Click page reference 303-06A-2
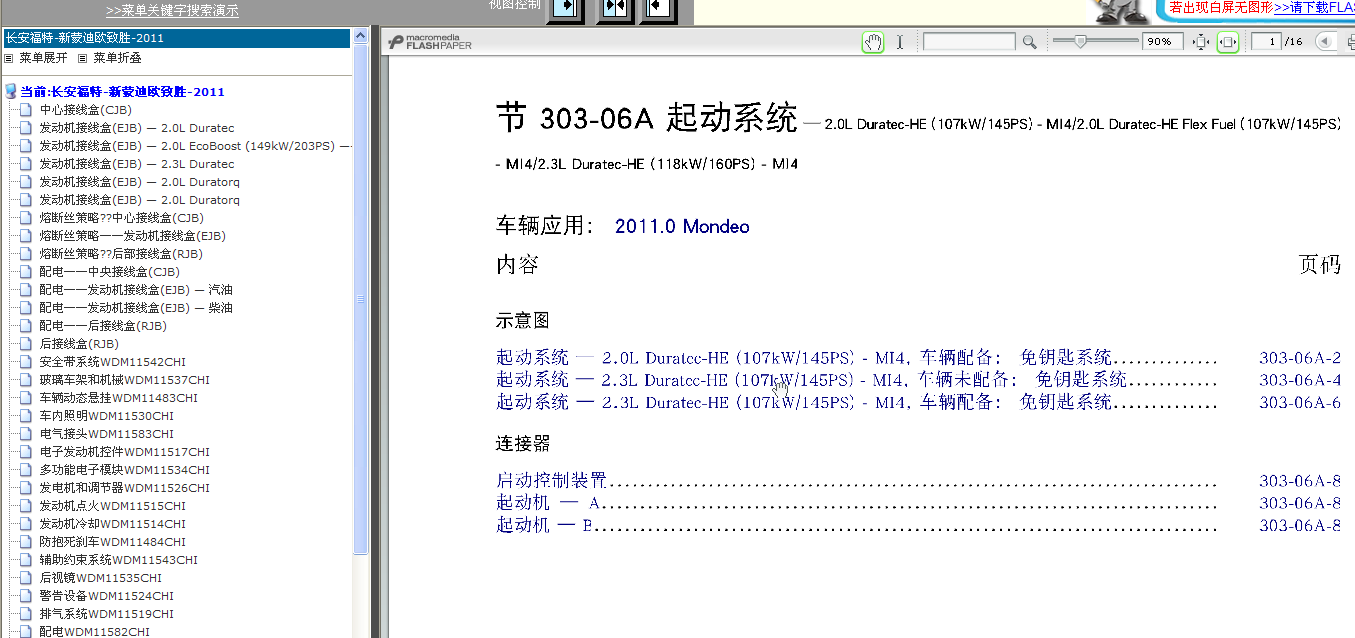Image resolution: width=1355 pixels, height=638 pixels. [x=1300, y=357]
